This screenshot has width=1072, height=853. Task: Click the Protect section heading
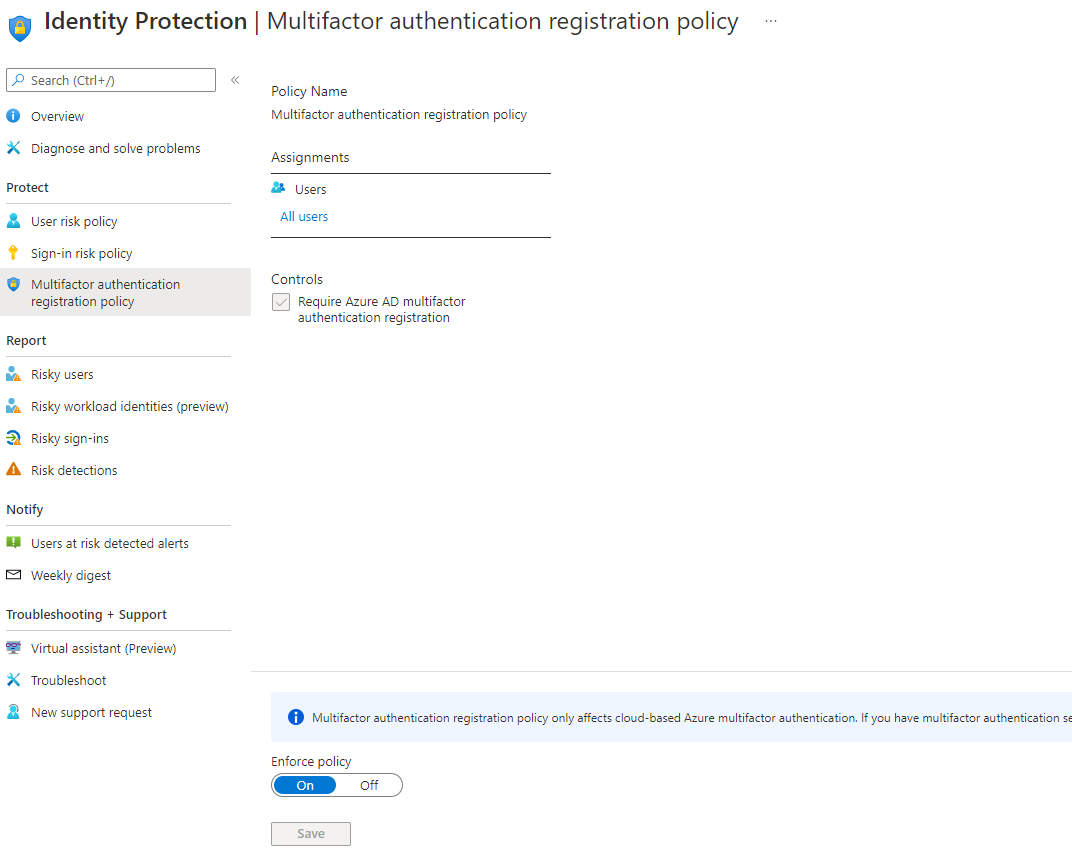(x=27, y=187)
